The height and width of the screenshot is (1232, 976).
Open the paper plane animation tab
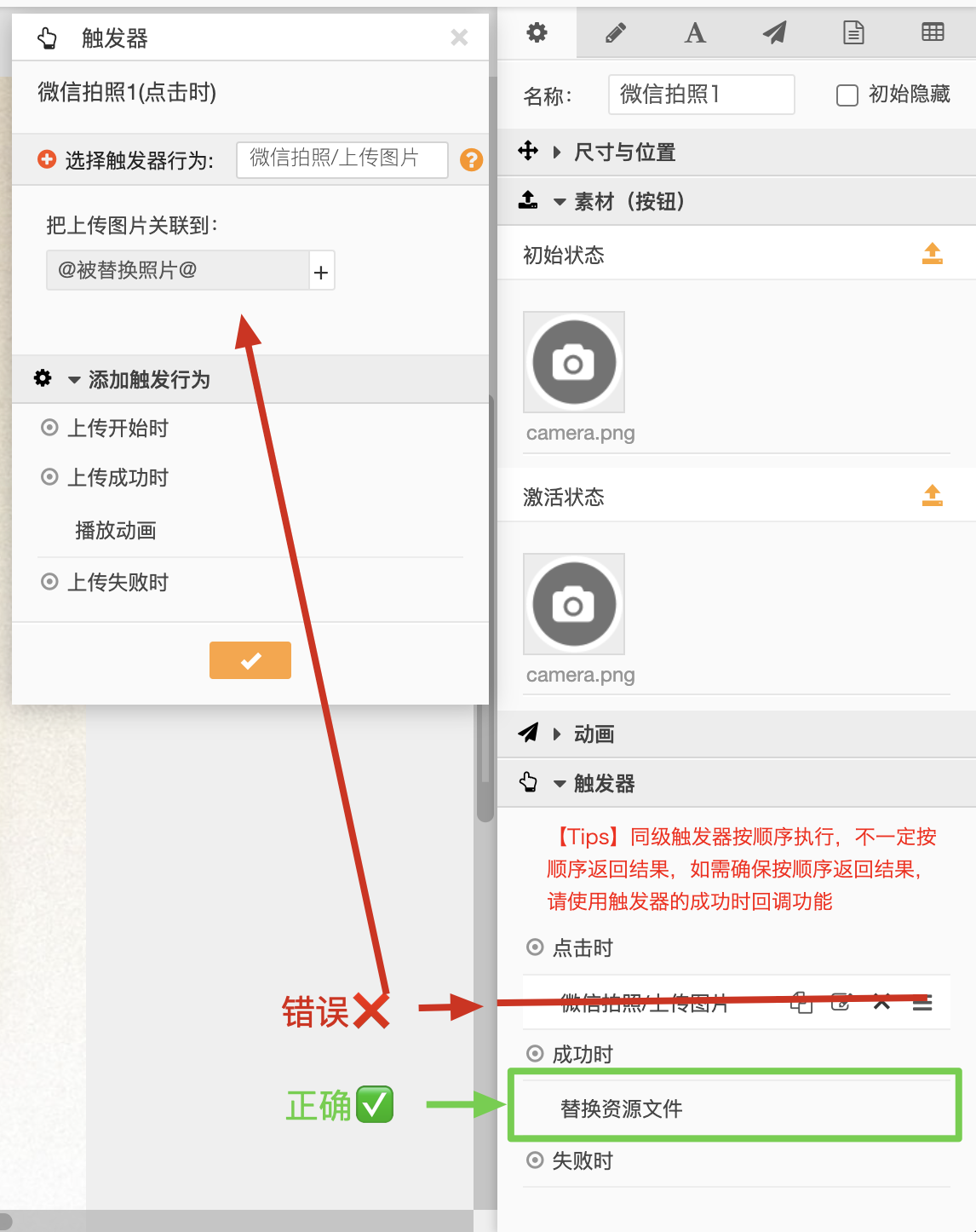pos(774,33)
